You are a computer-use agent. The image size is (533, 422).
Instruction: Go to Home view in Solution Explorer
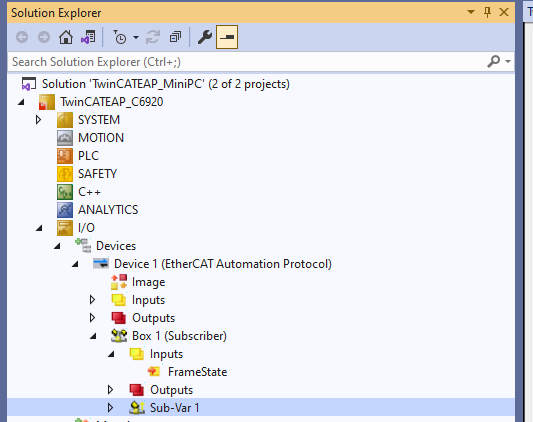(x=66, y=37)
